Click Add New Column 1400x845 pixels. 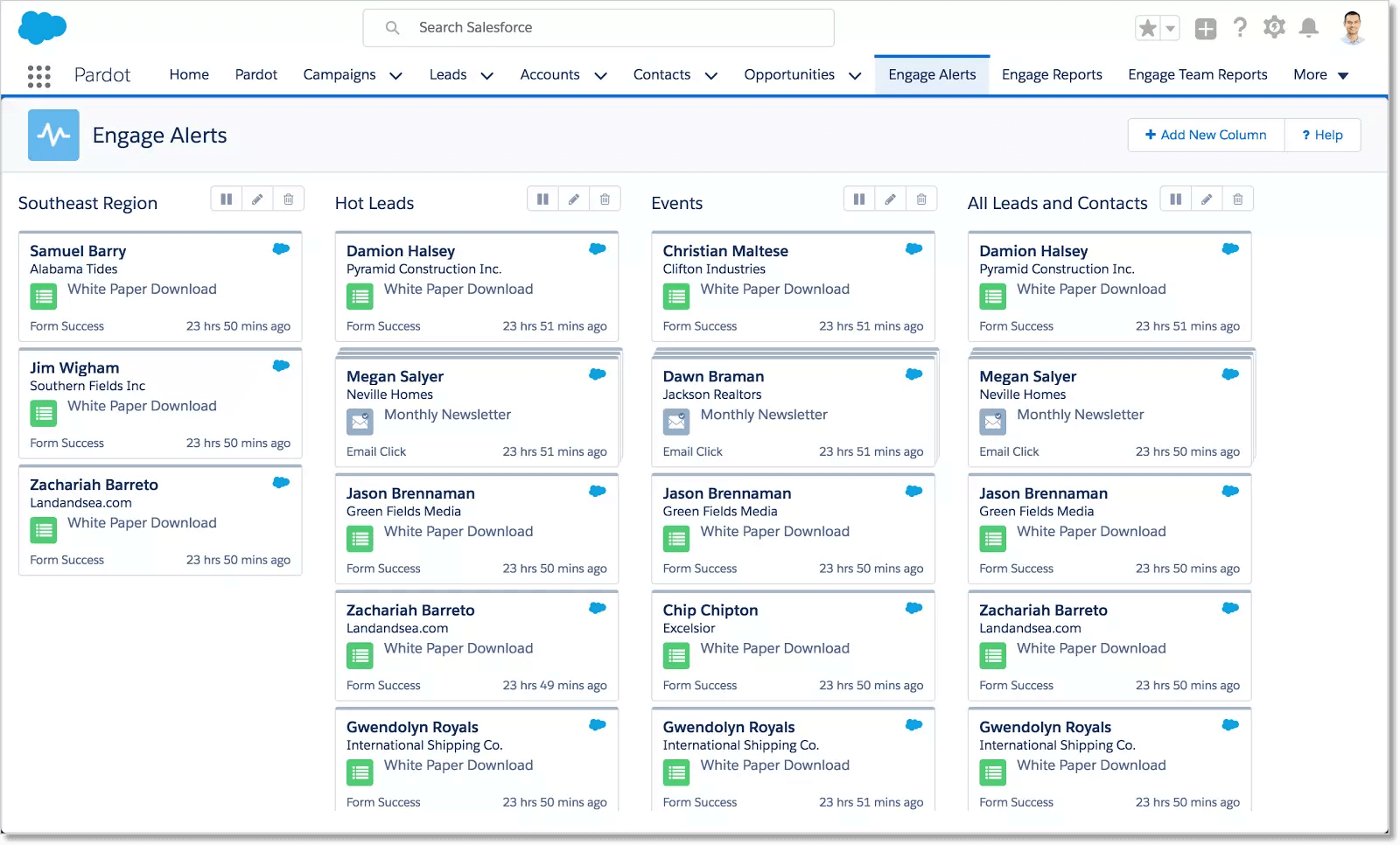pyautogui.click(x=1206, y=135)
